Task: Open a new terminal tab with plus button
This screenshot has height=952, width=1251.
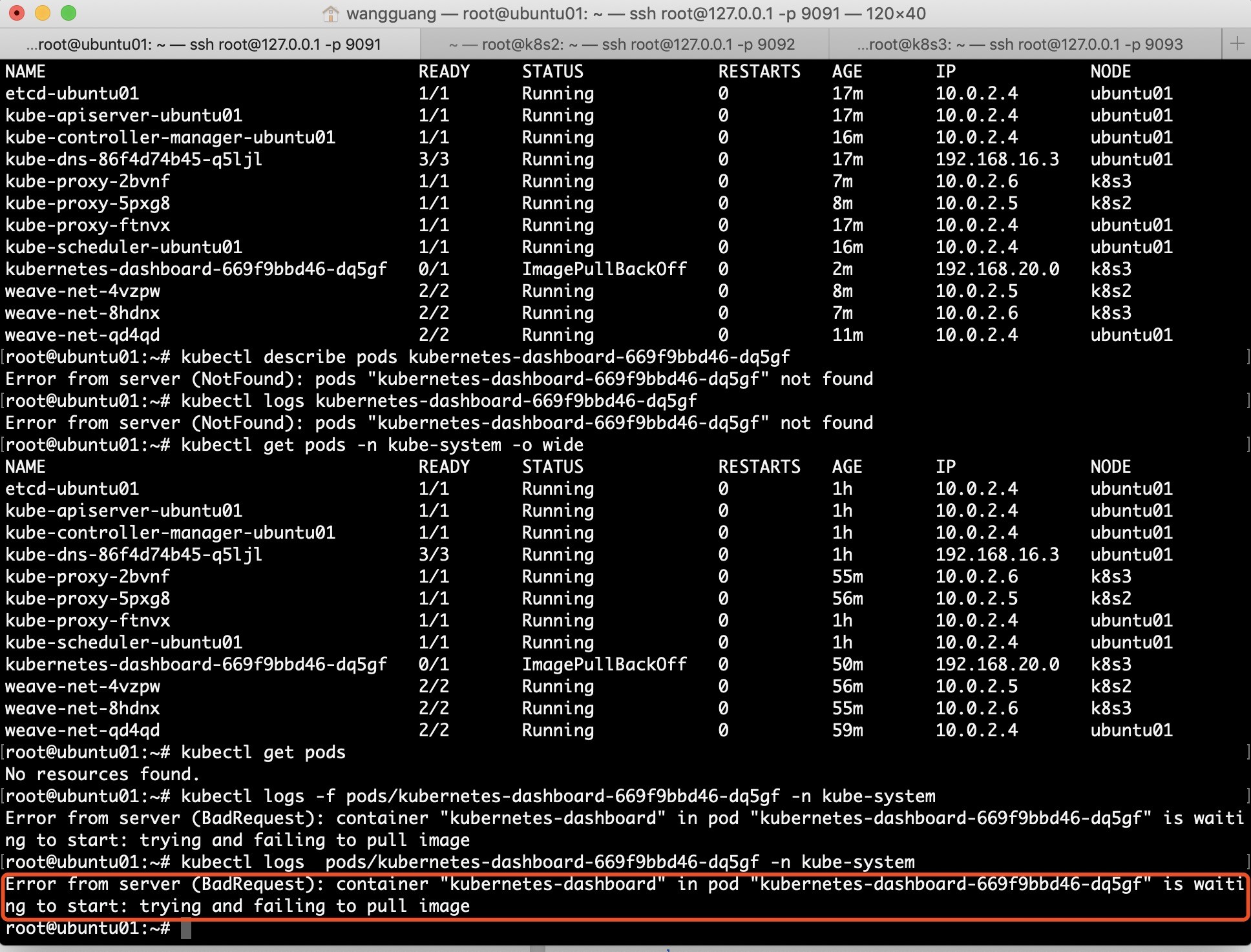Action: pyautogui.click(x=1237, y=44)
